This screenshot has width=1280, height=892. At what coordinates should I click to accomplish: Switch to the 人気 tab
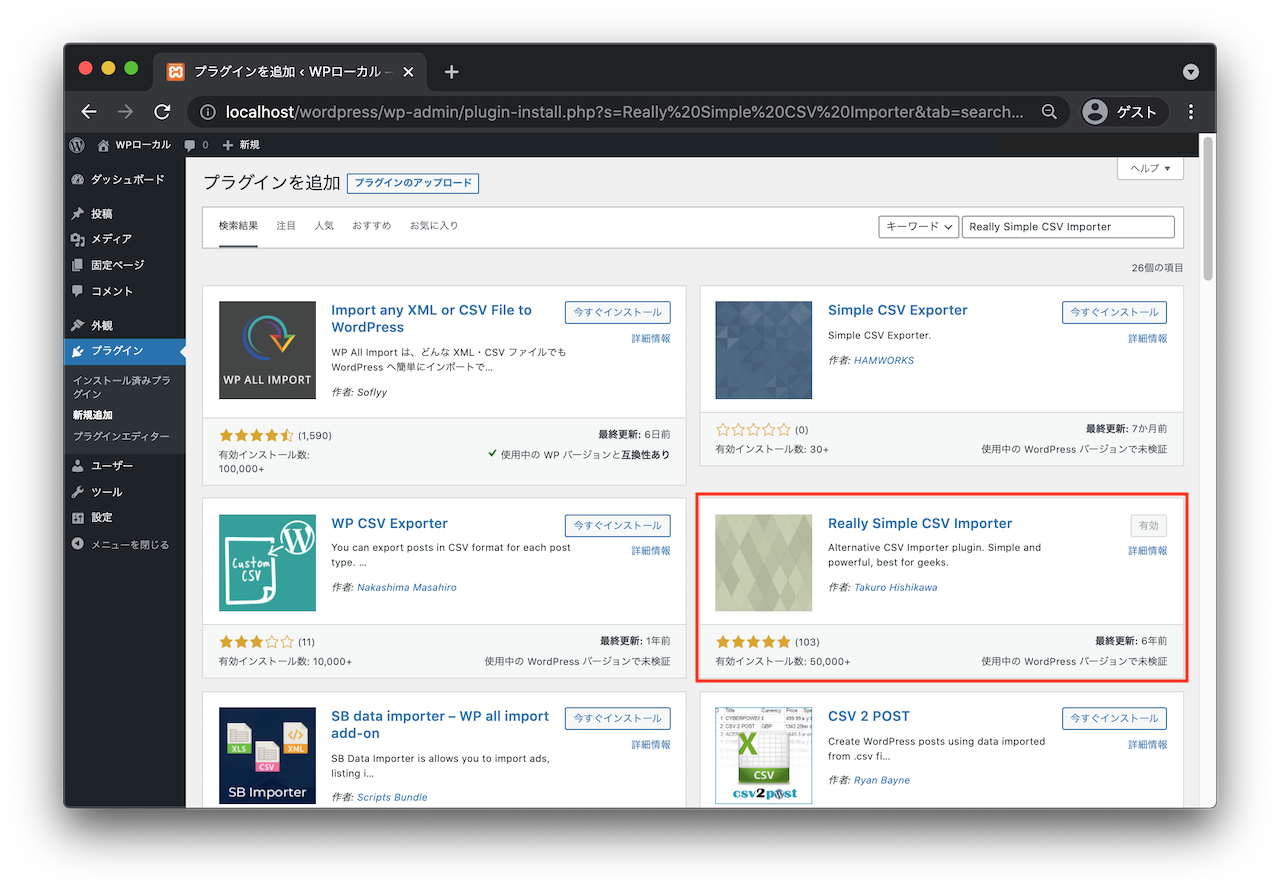point(324,226)
